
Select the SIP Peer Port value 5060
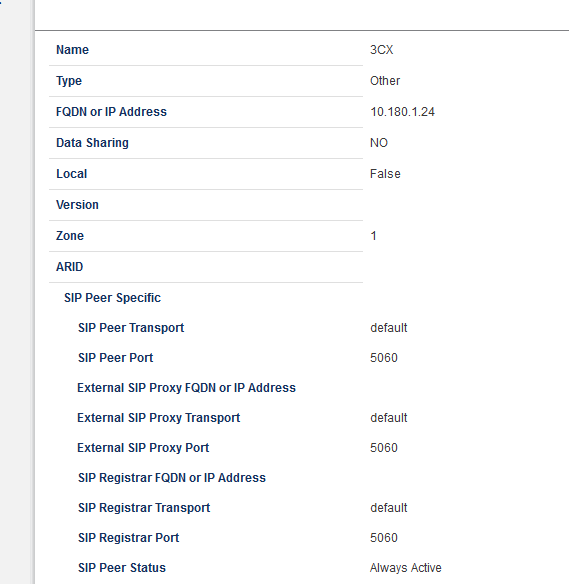384,358
